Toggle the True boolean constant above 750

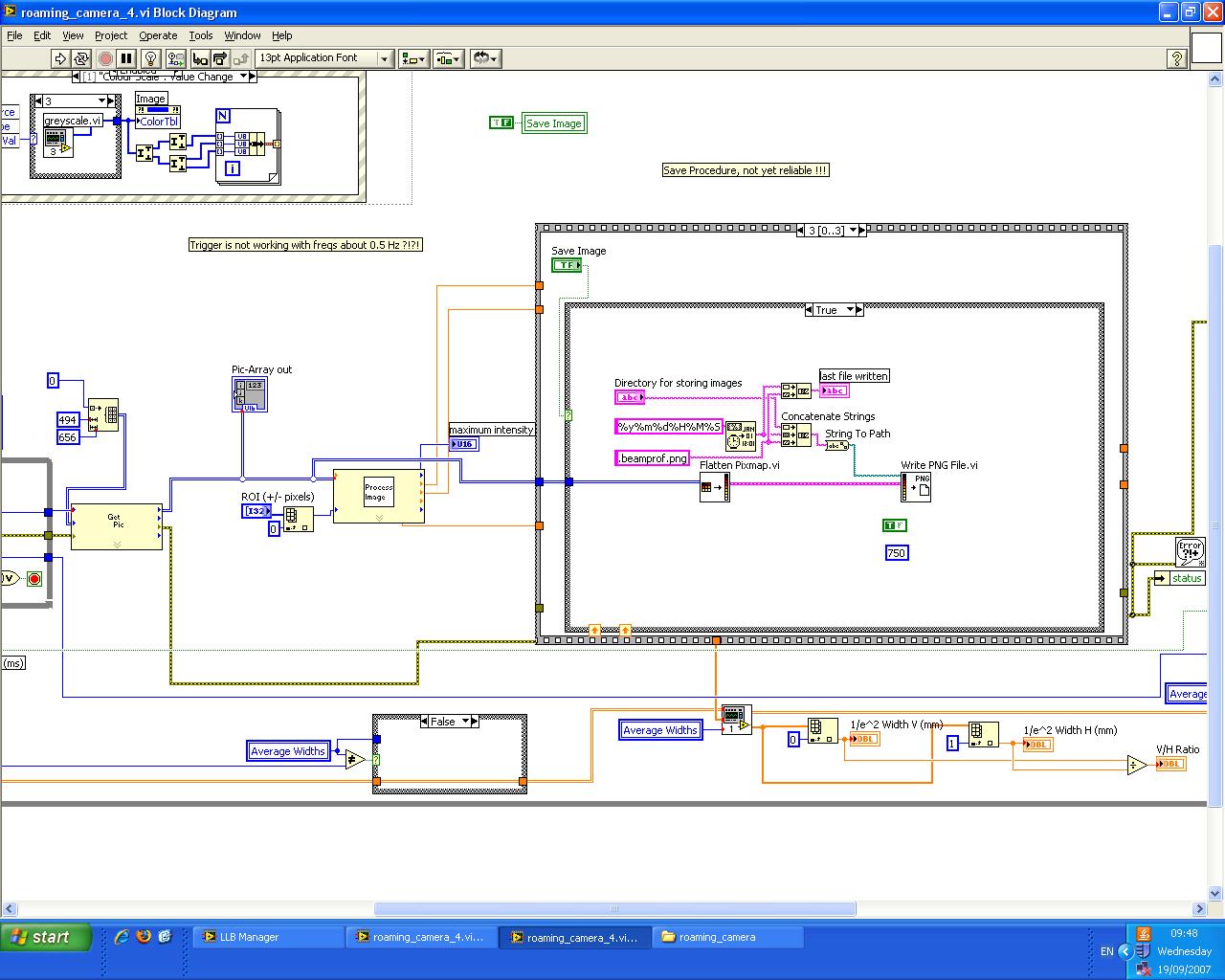click(x=894, y=525)
